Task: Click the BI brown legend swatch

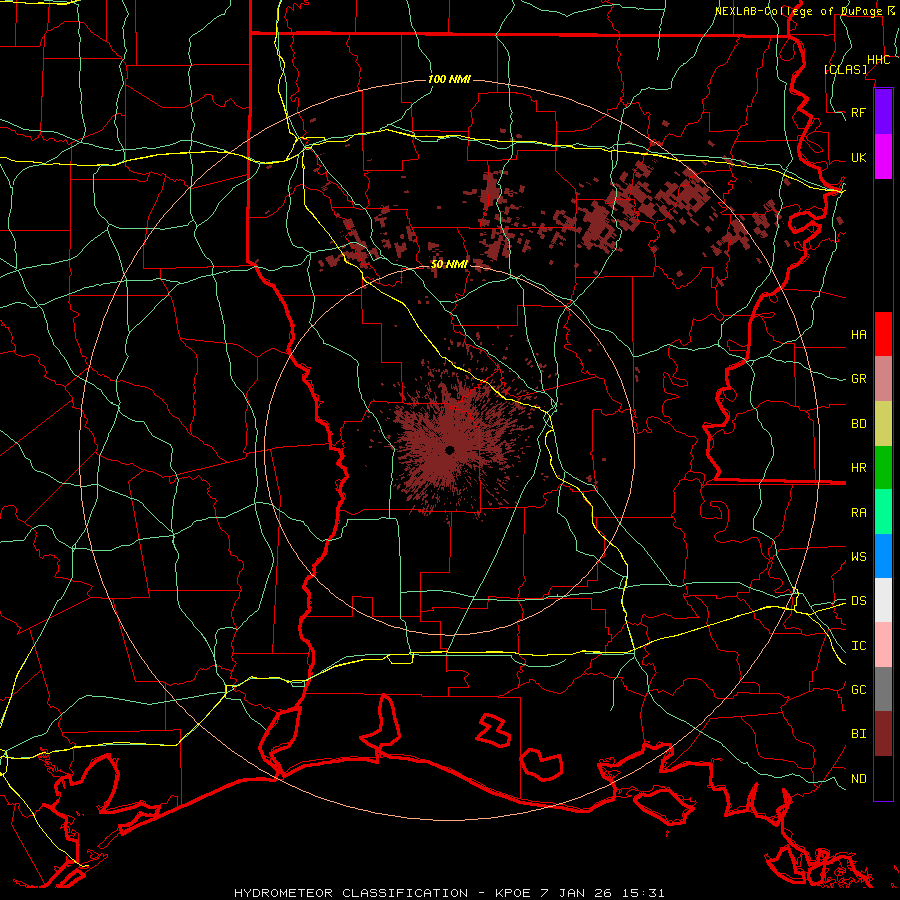Action: (x=883, y=734)
